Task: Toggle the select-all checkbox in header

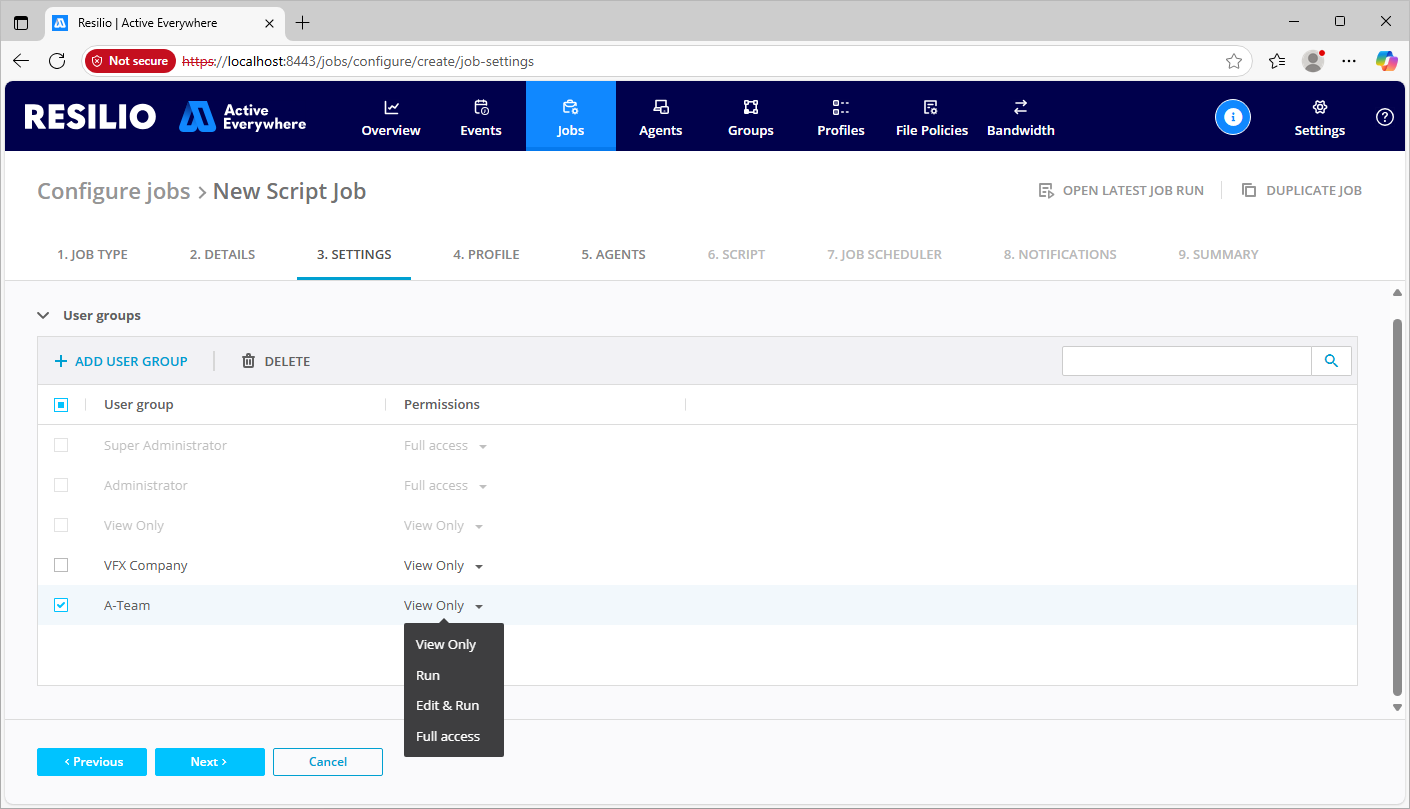Action: (x=61, y=405)
